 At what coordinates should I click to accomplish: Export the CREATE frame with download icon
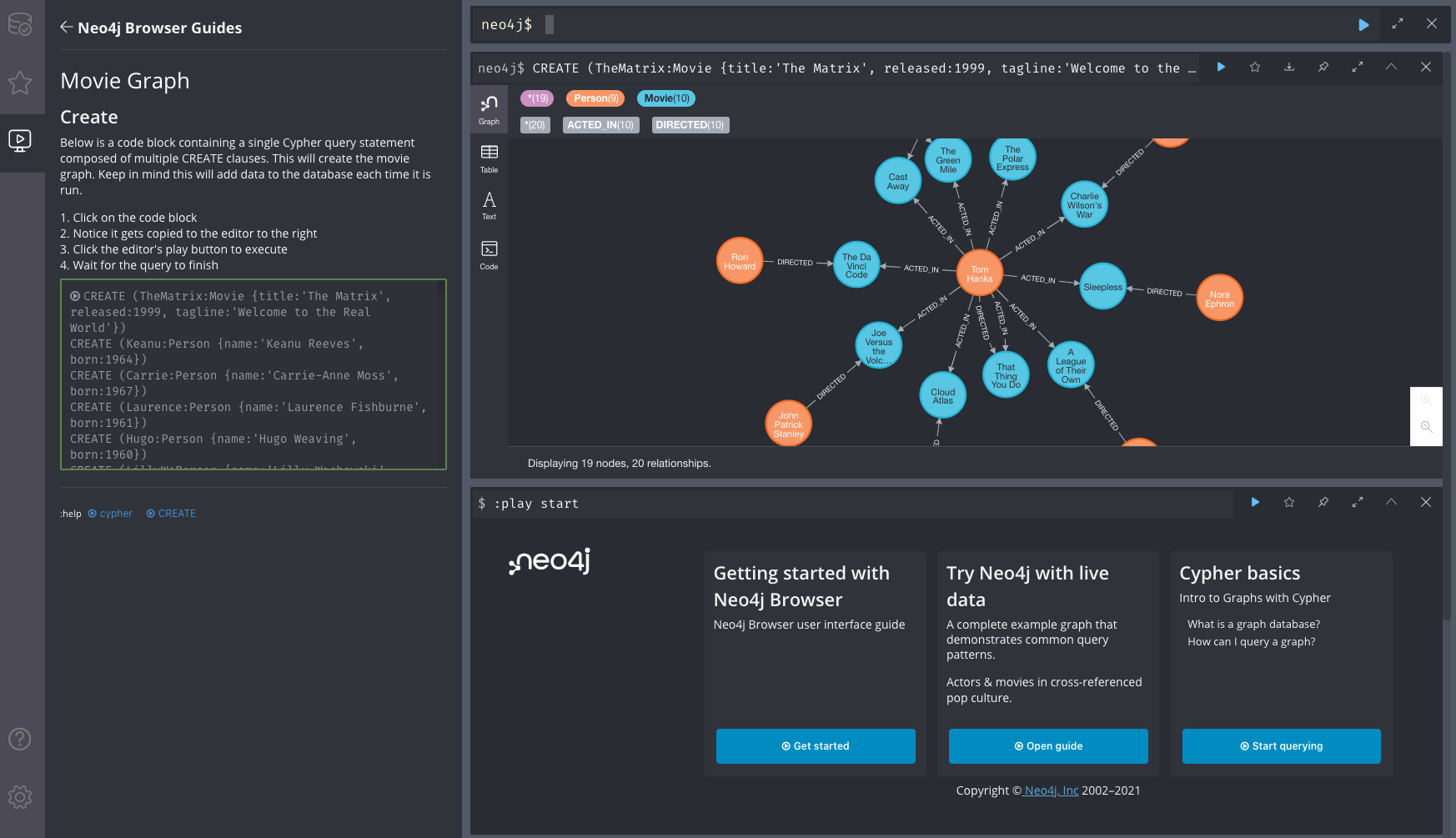pos(1289,67)
